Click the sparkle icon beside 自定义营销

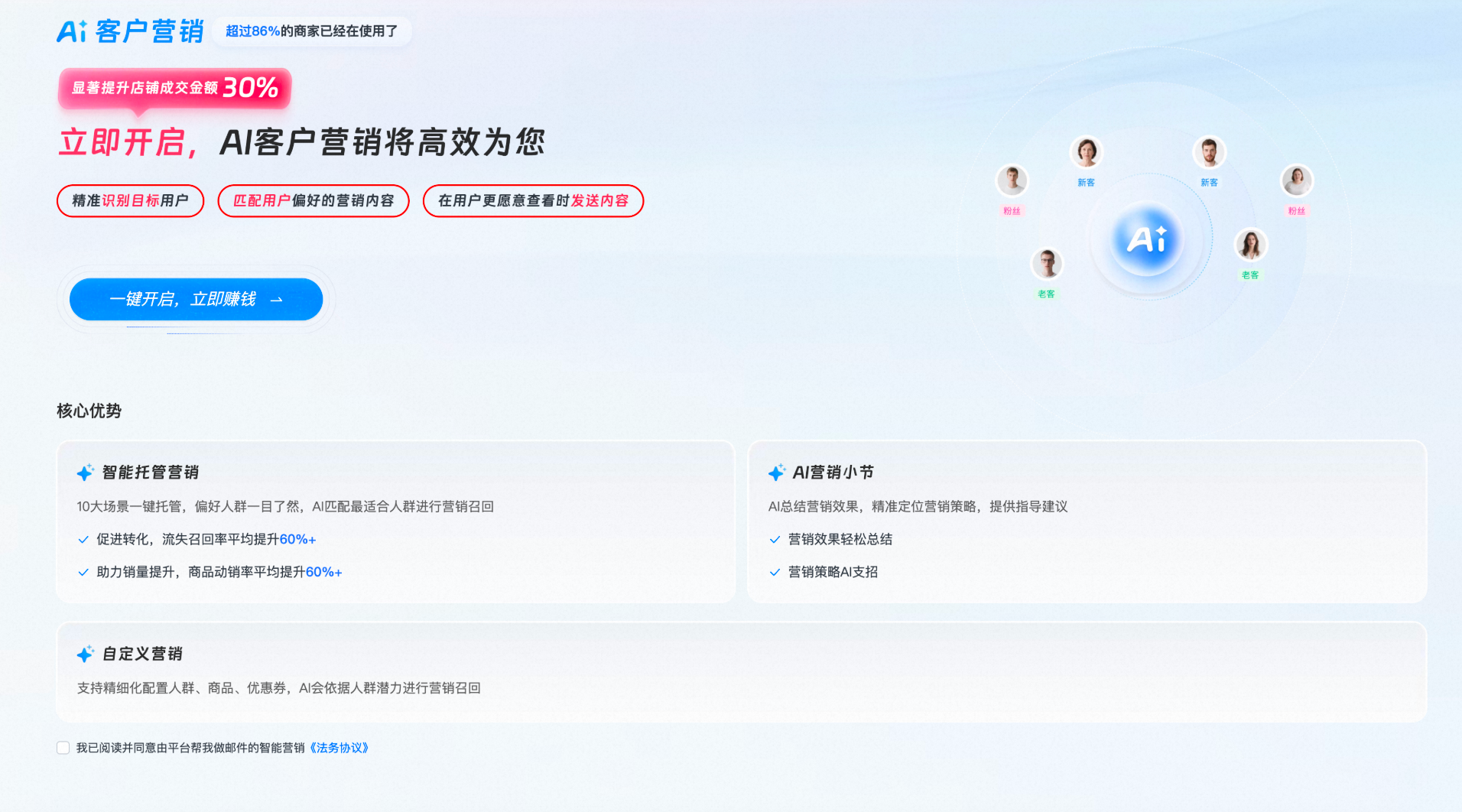[x=85, y=654]
